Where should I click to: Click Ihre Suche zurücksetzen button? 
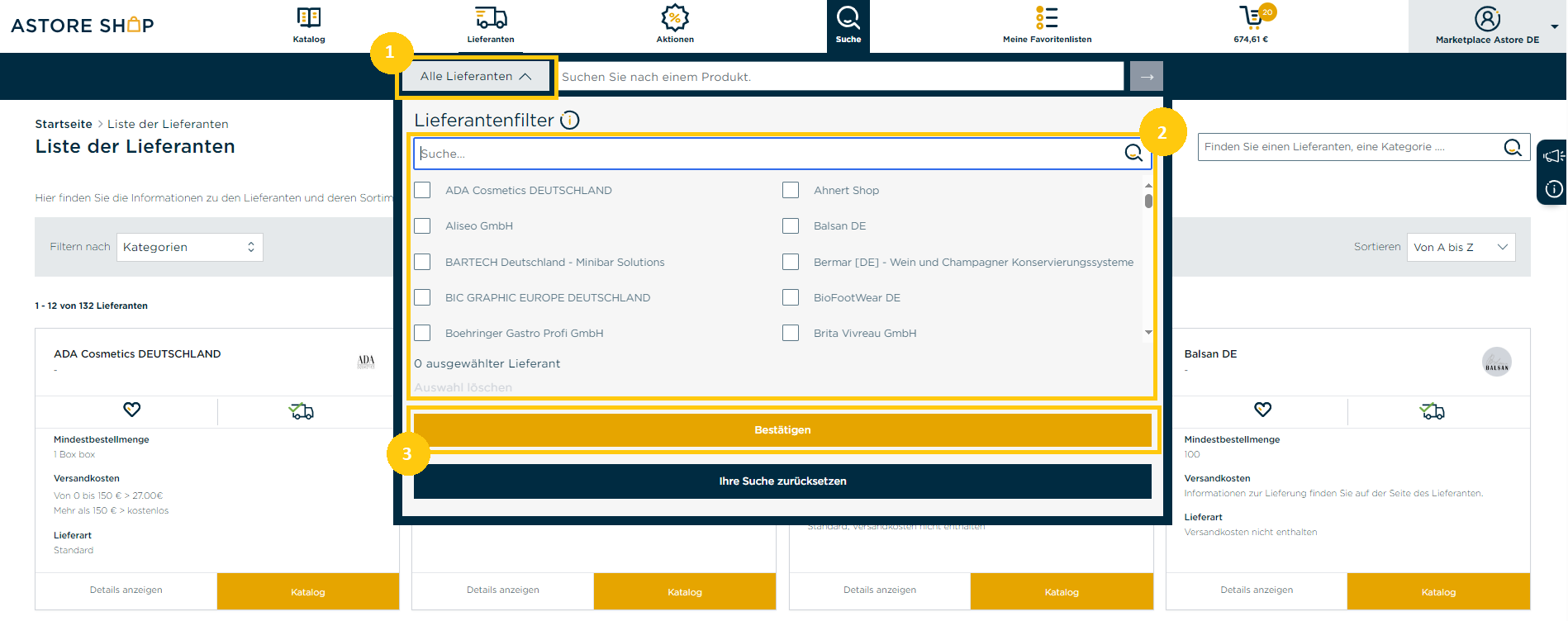pyautogui.click(x=782, y=481)
